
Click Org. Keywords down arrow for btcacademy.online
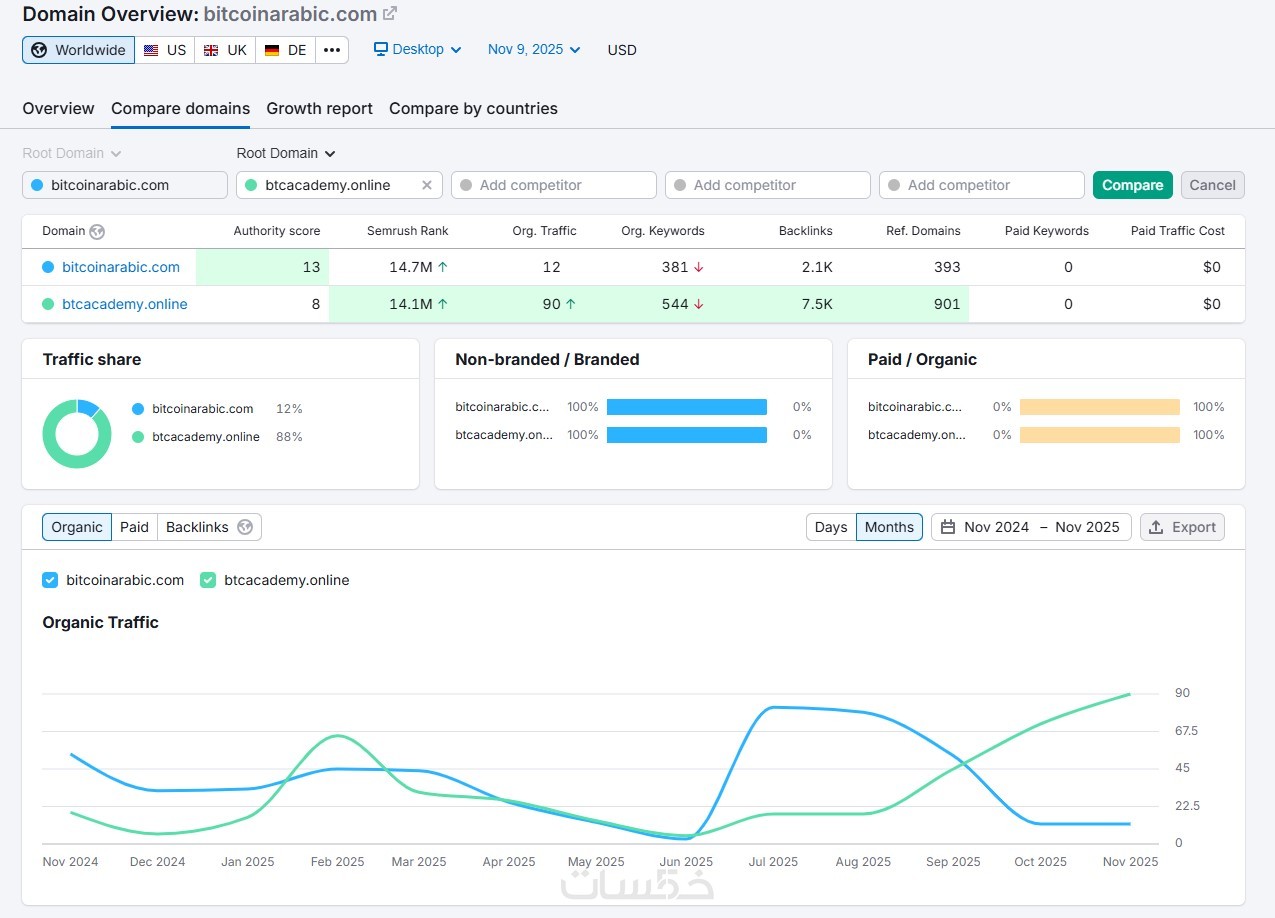pos(699,304)
